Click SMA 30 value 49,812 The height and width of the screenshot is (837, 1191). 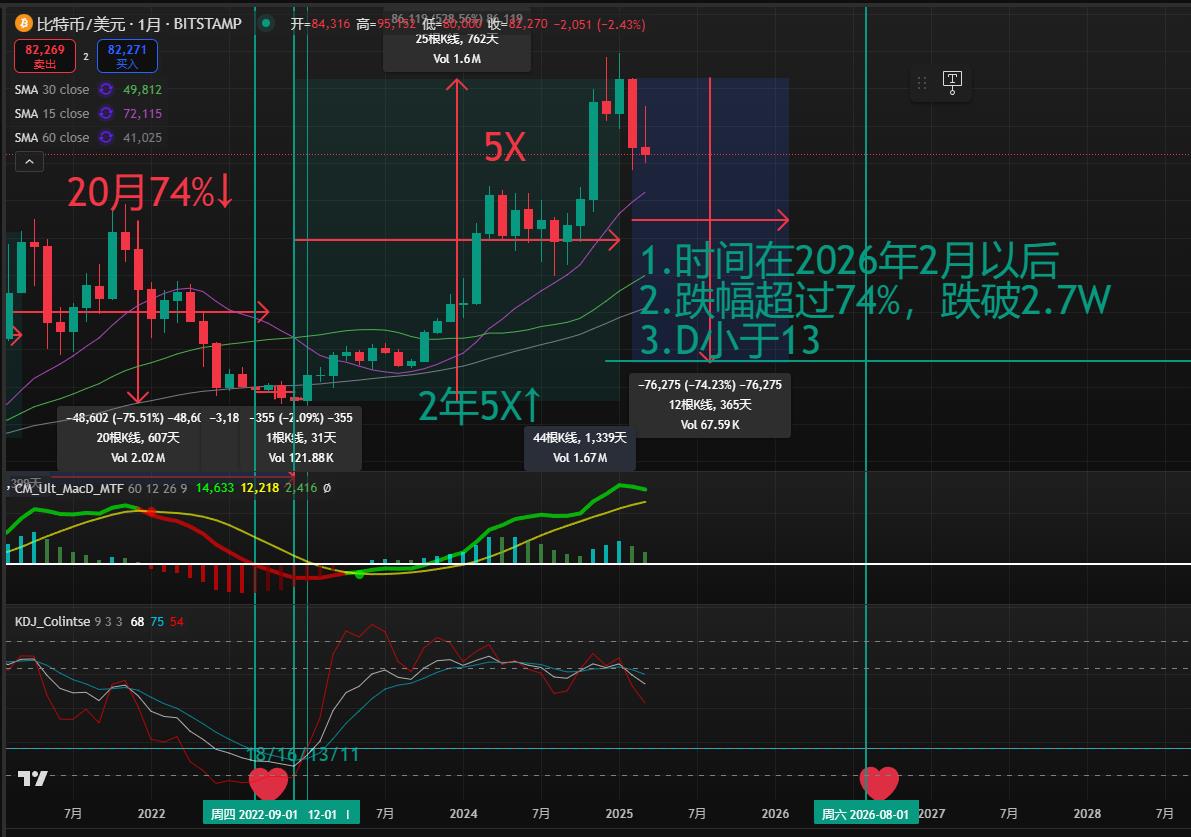[142, 90]
